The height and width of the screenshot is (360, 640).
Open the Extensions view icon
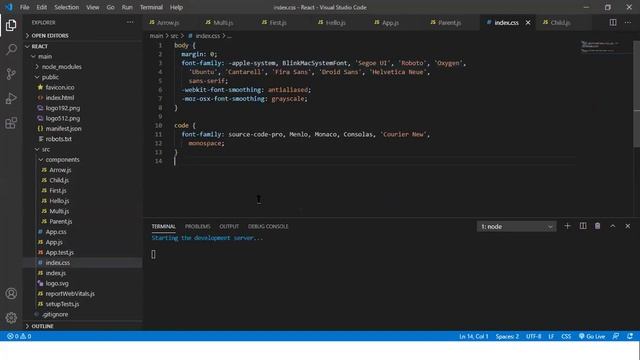11,123
